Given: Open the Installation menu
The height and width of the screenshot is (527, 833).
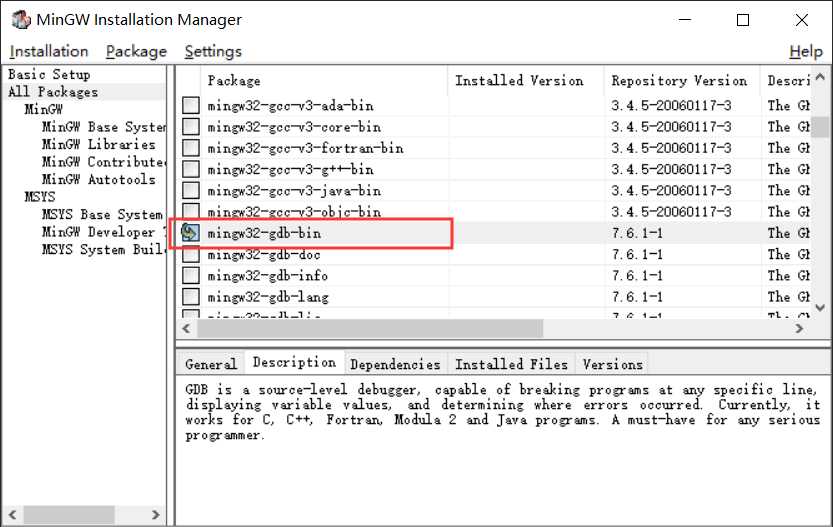Looking at the screenshot, I should (49, 52).
